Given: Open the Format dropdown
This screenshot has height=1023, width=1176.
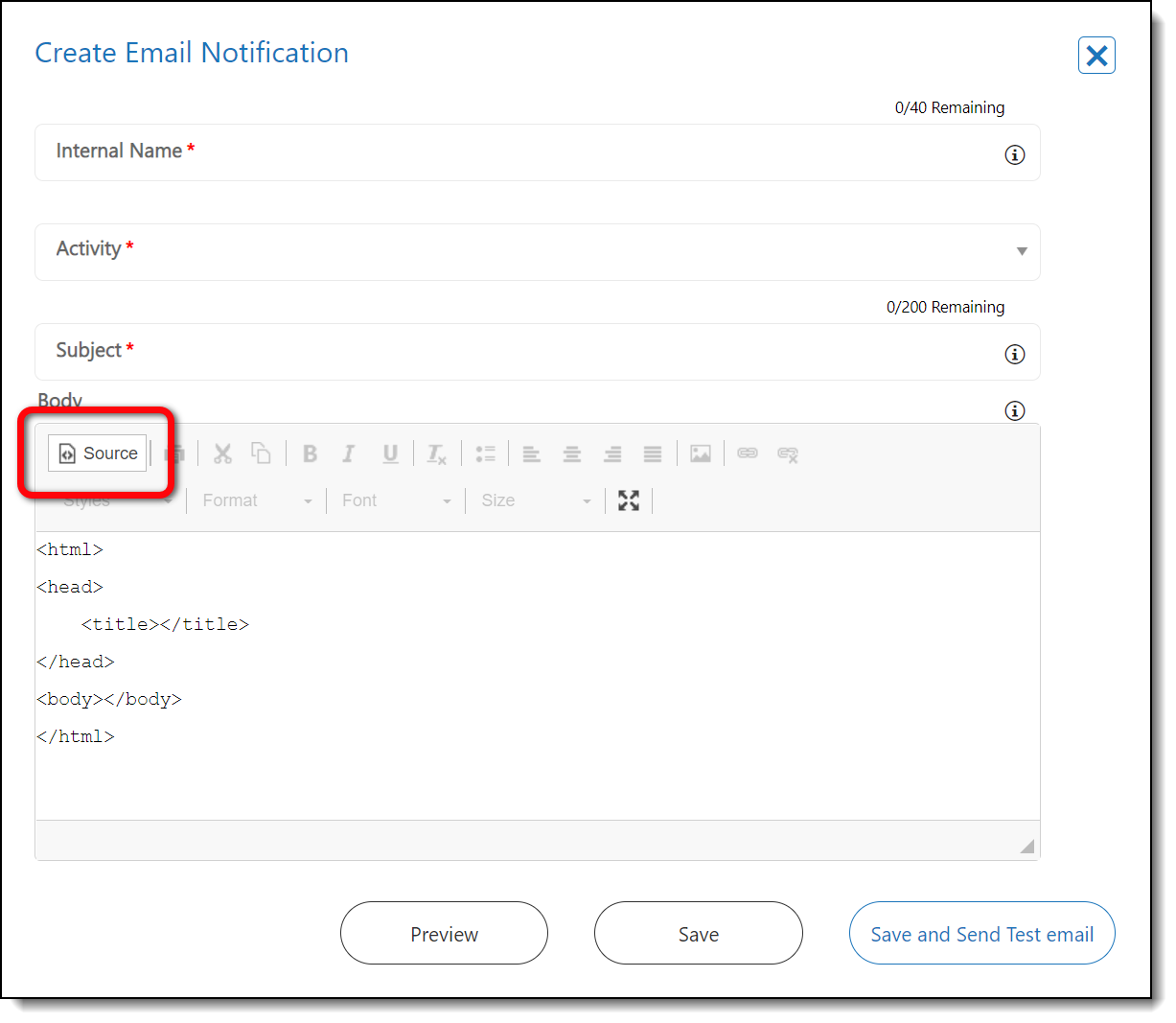Looking at the screenshot, I should click(257, 500).
